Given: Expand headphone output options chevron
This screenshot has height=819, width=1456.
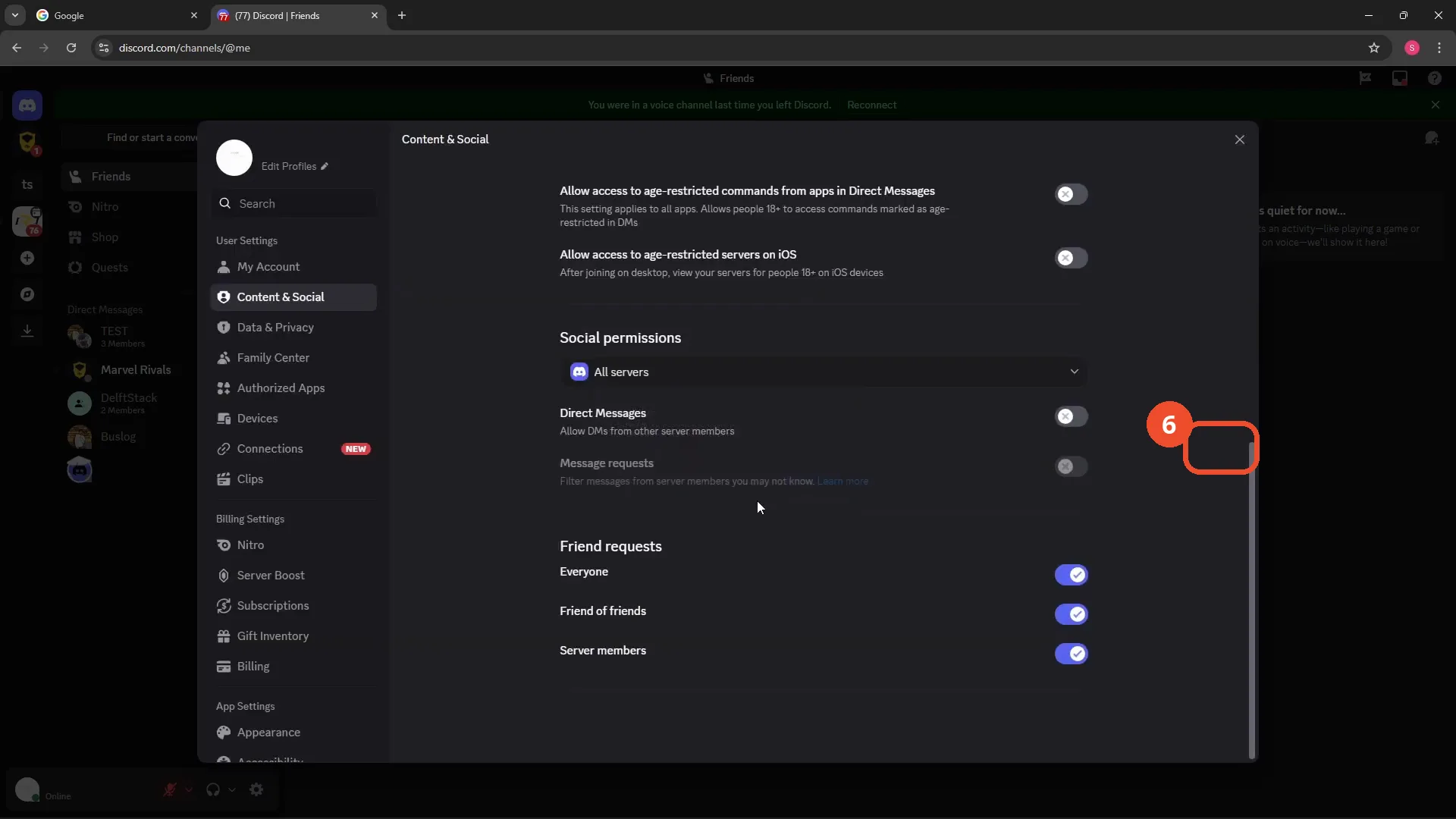Looking at the screenshot, I should (232, 789).
